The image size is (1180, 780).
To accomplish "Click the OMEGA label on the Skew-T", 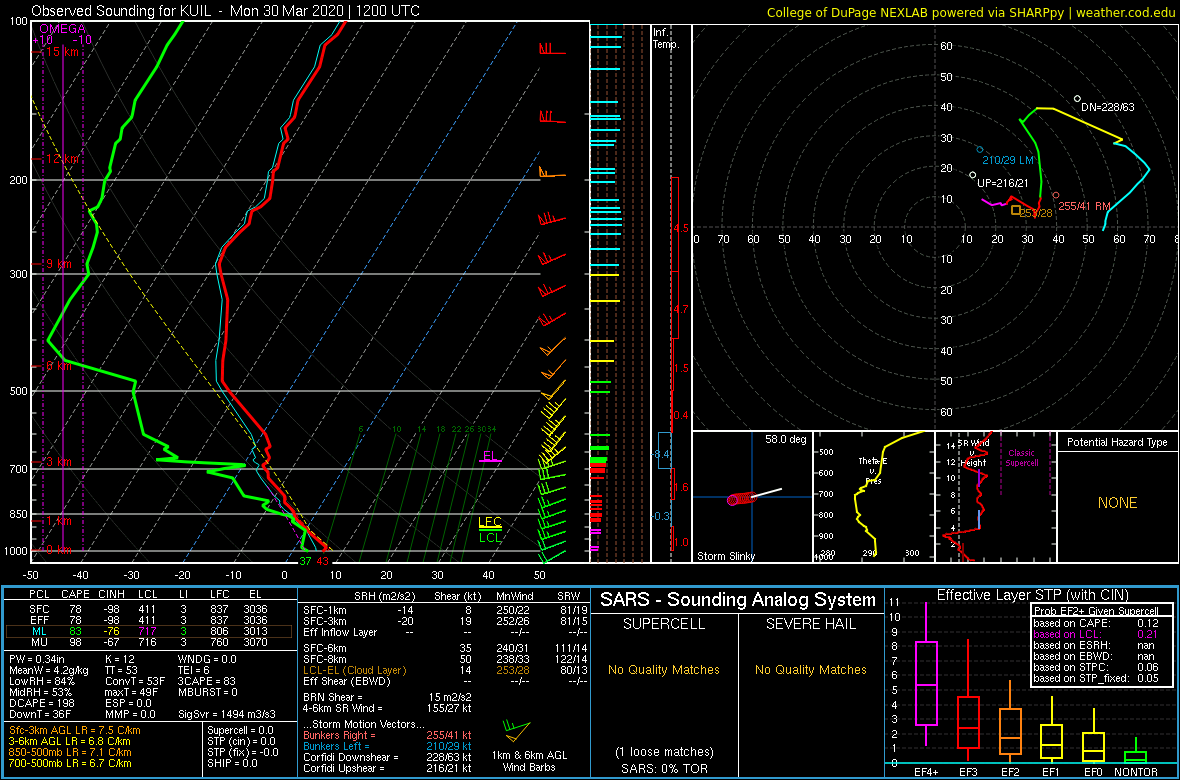I will tap(62, 29).
